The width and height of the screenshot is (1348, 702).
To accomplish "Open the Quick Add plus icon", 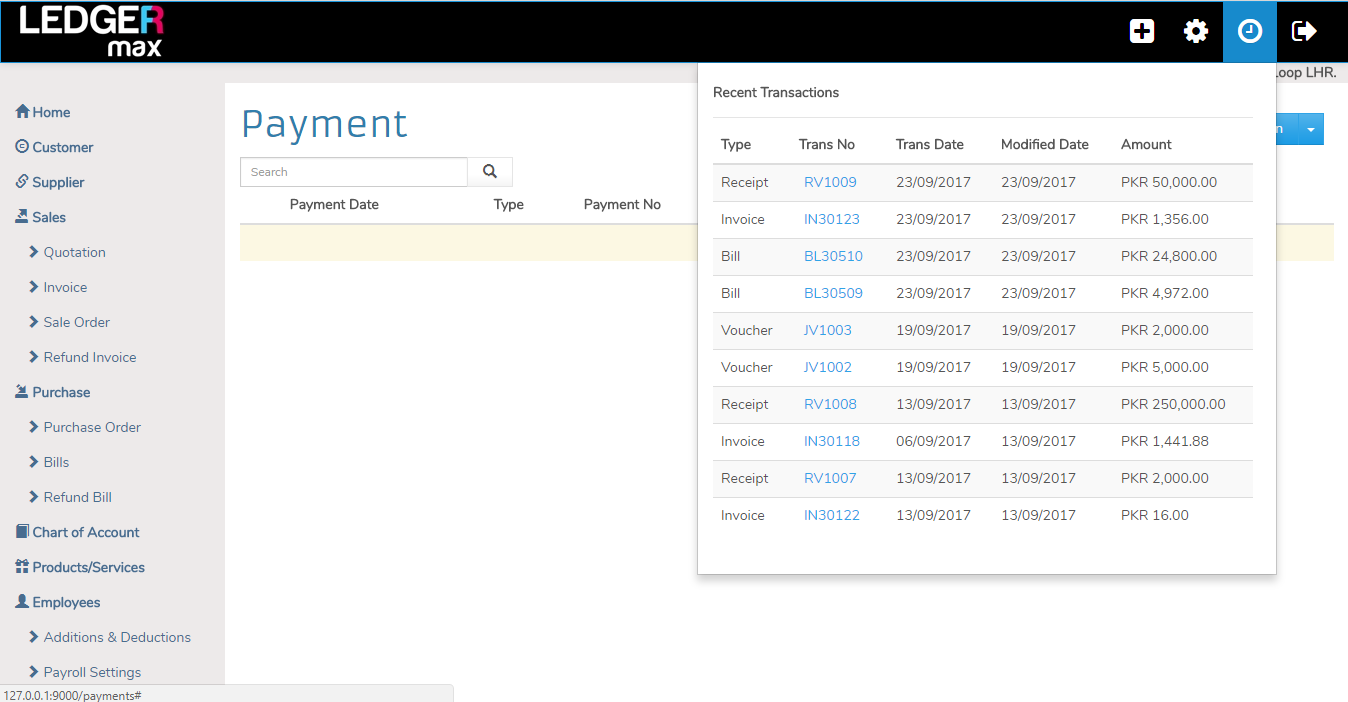I will tap(1141, 31).
